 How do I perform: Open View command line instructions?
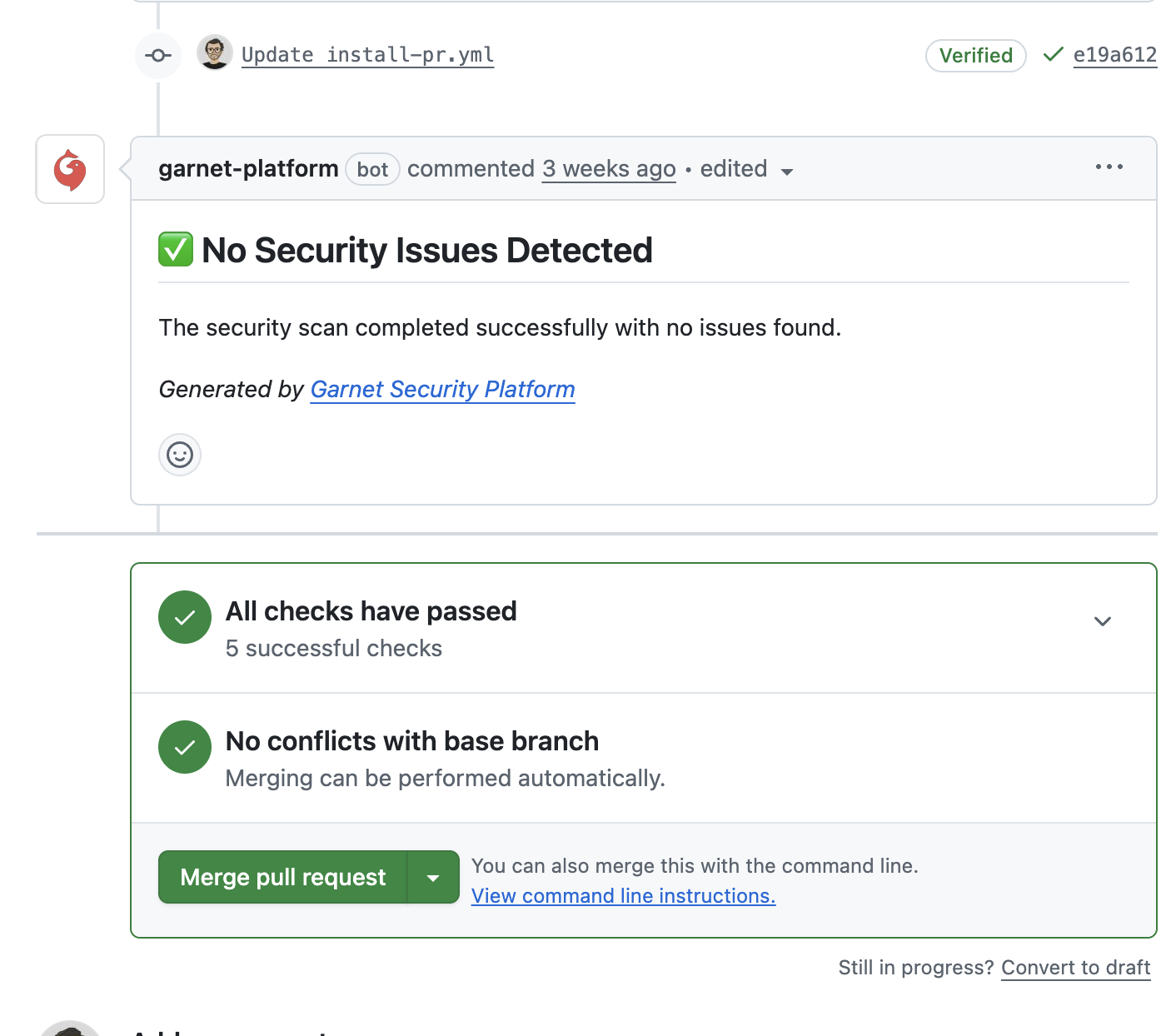click(623, 895)
